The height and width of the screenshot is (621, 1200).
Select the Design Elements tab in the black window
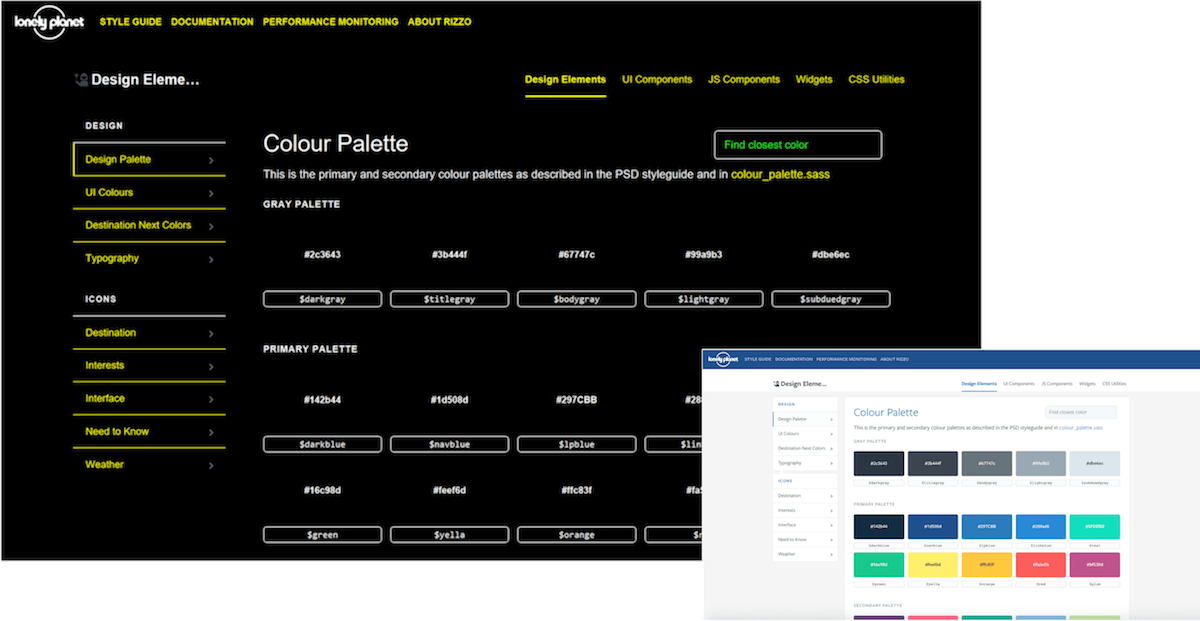565,80
